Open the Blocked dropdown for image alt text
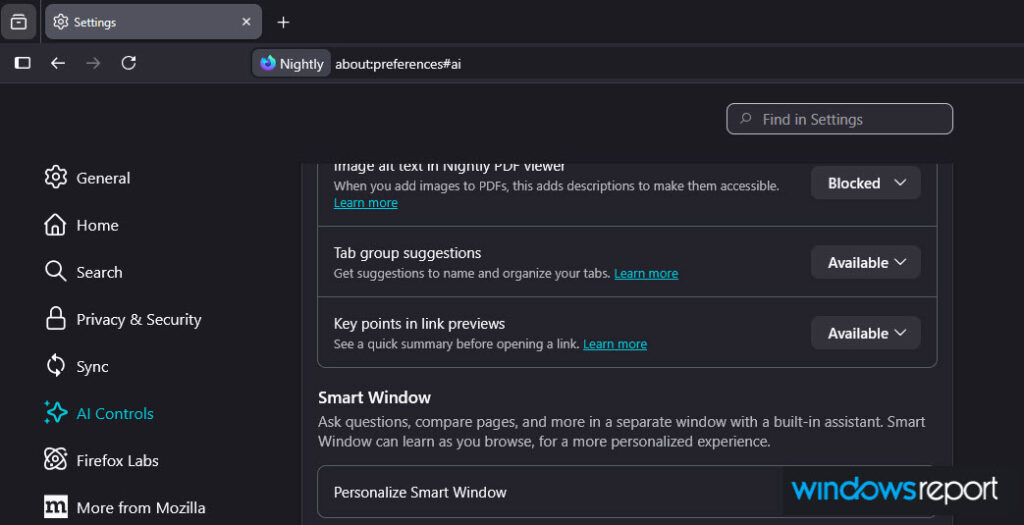This screenshot has width=1024, height=525. 866,183
